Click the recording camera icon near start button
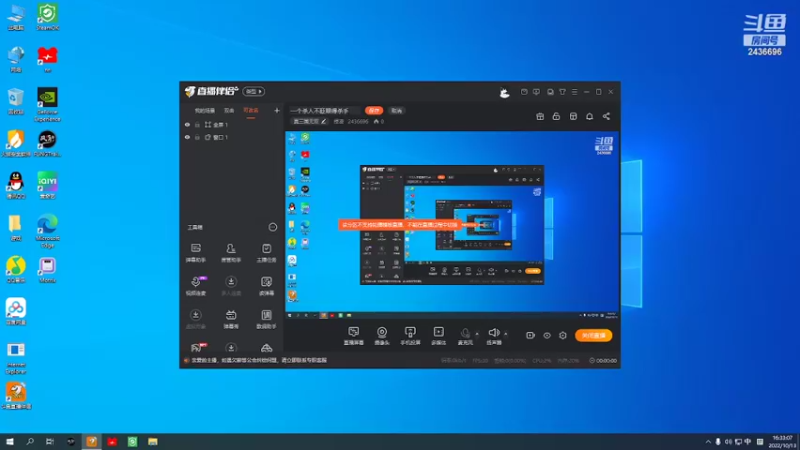Viewport: 800px width, 450px height. click(531, 335)
